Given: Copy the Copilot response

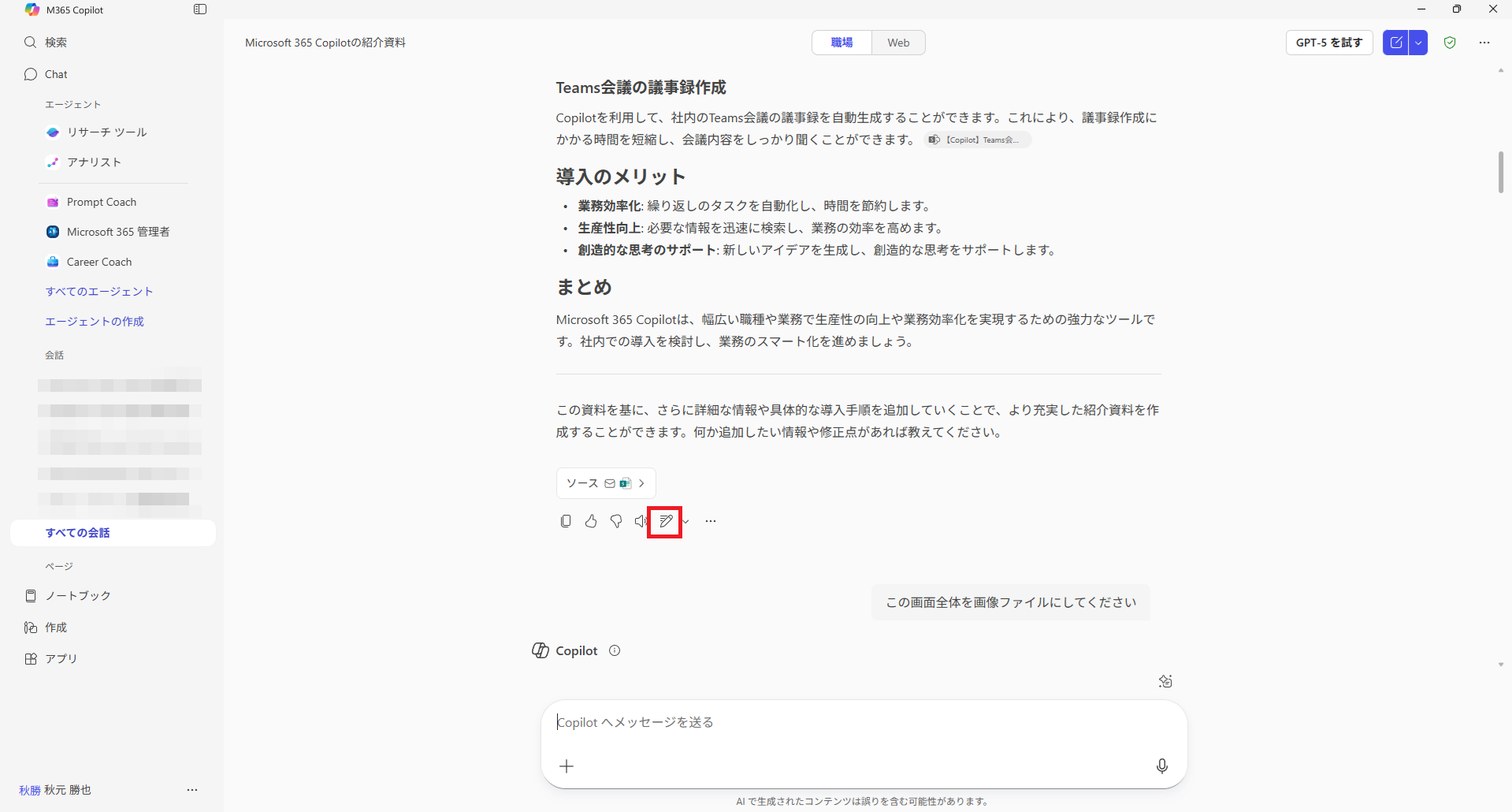Looking at the screenshot, I should click(566, 521).
